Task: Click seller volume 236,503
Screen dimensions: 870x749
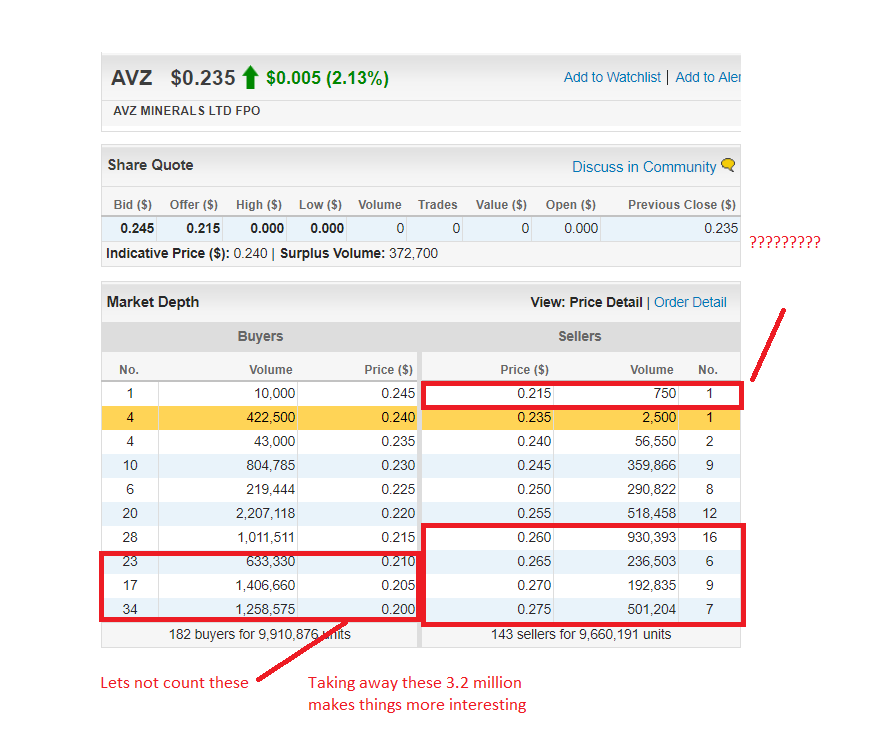Action: (x=652, y=561)
